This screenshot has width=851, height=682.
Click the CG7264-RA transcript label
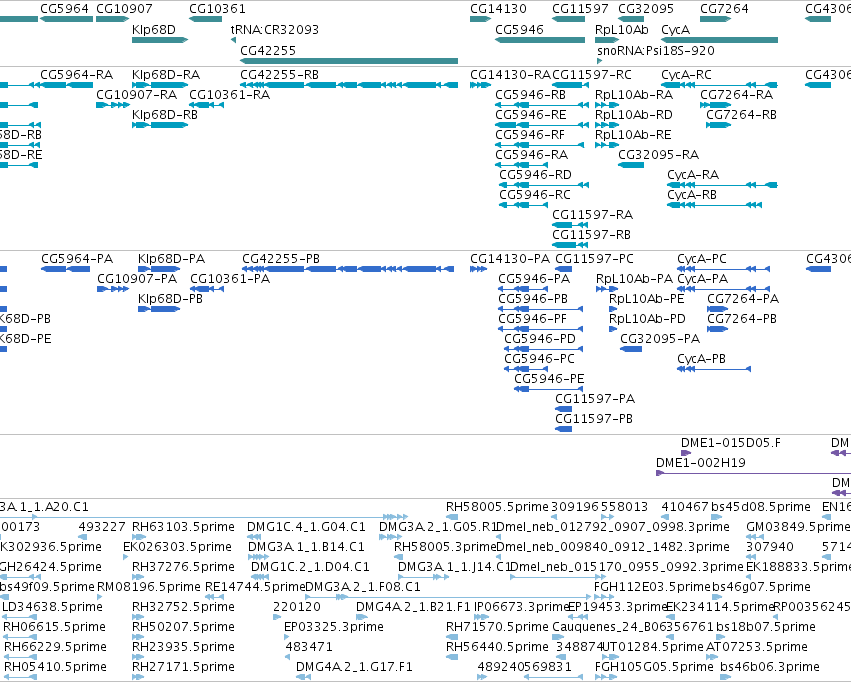click(x=736, y=94)
